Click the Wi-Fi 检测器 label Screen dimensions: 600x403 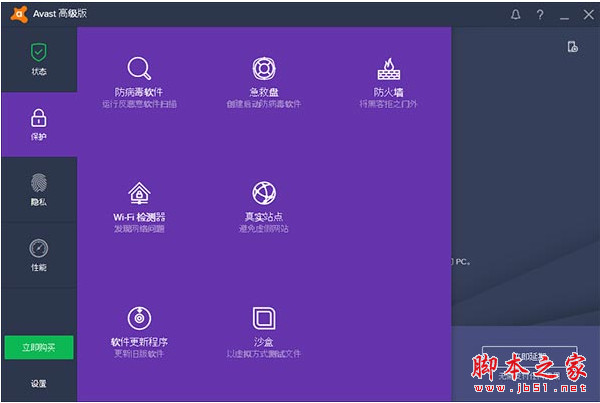point(139,217)
